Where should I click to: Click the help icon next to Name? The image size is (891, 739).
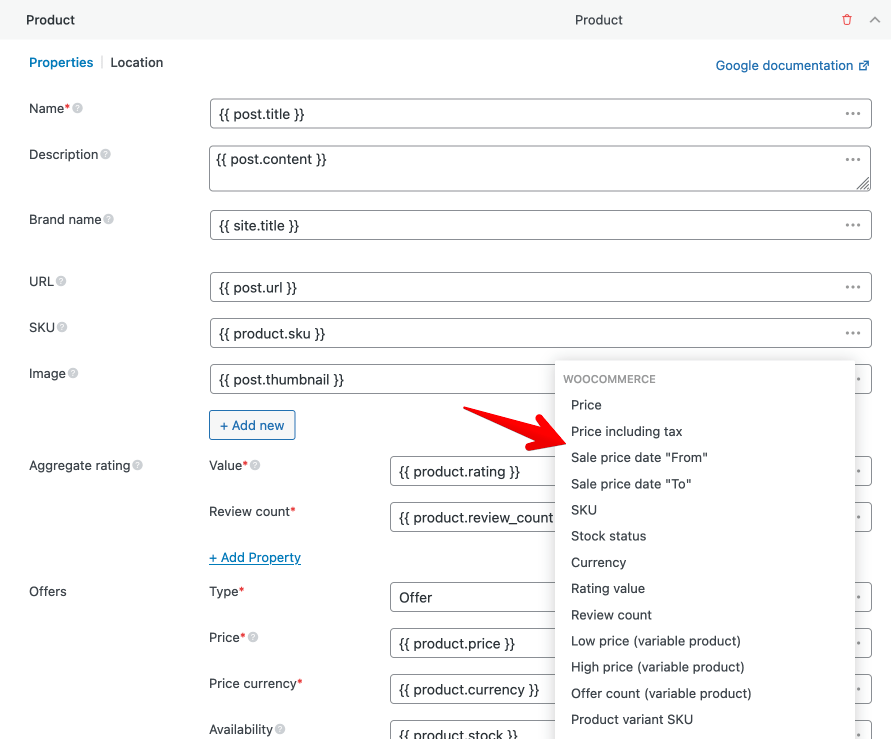pyautogui.click(x=77, y=108)
